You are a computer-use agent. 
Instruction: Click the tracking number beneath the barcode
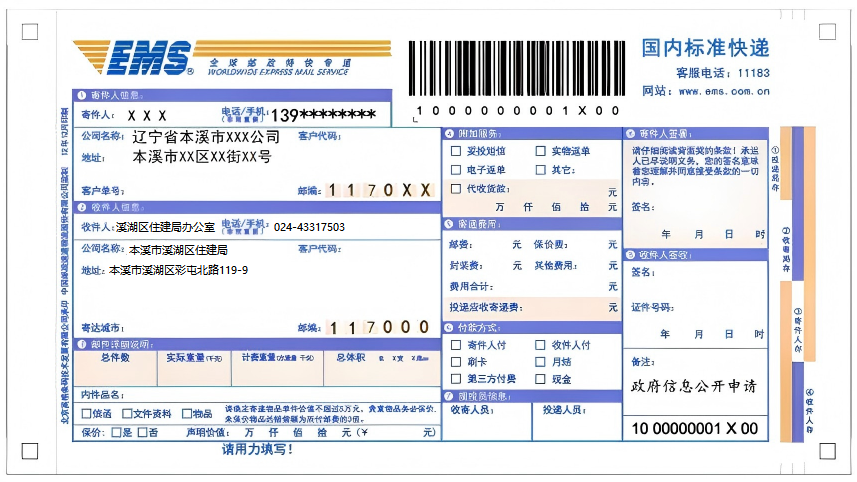coord(518,111)
